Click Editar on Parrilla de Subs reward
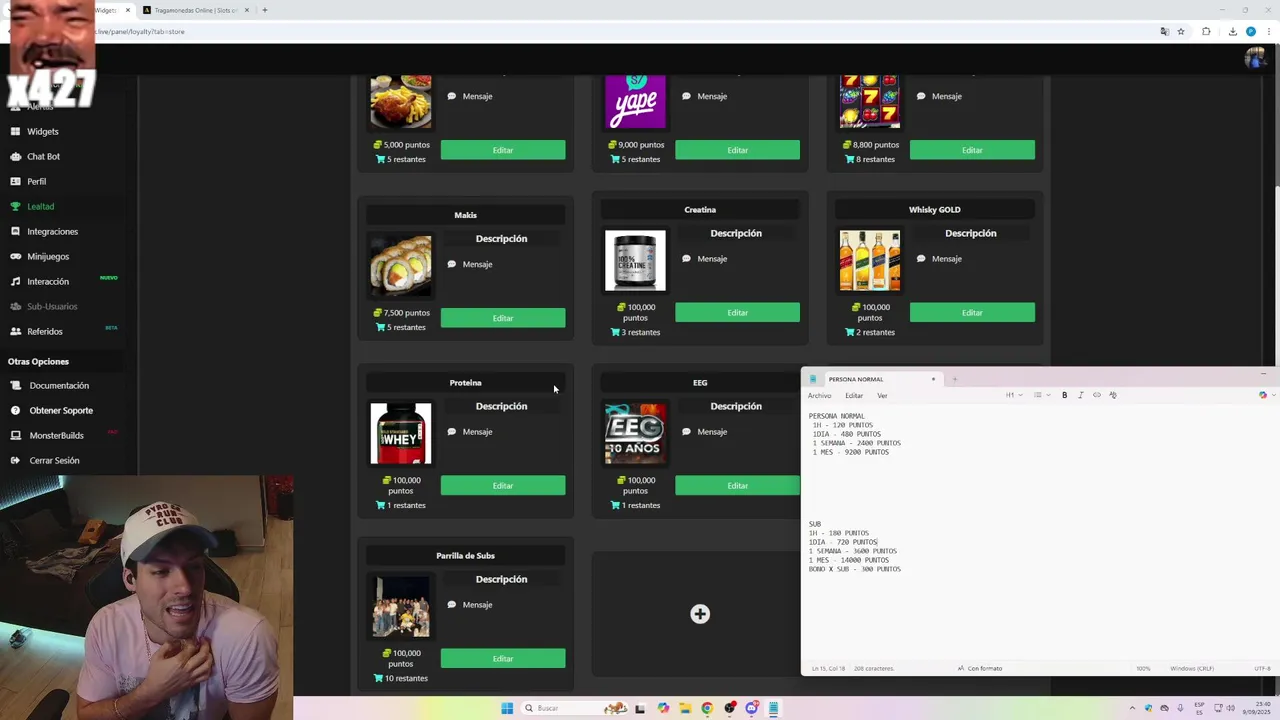The image size is (1280, 720). tap(503, 658)
